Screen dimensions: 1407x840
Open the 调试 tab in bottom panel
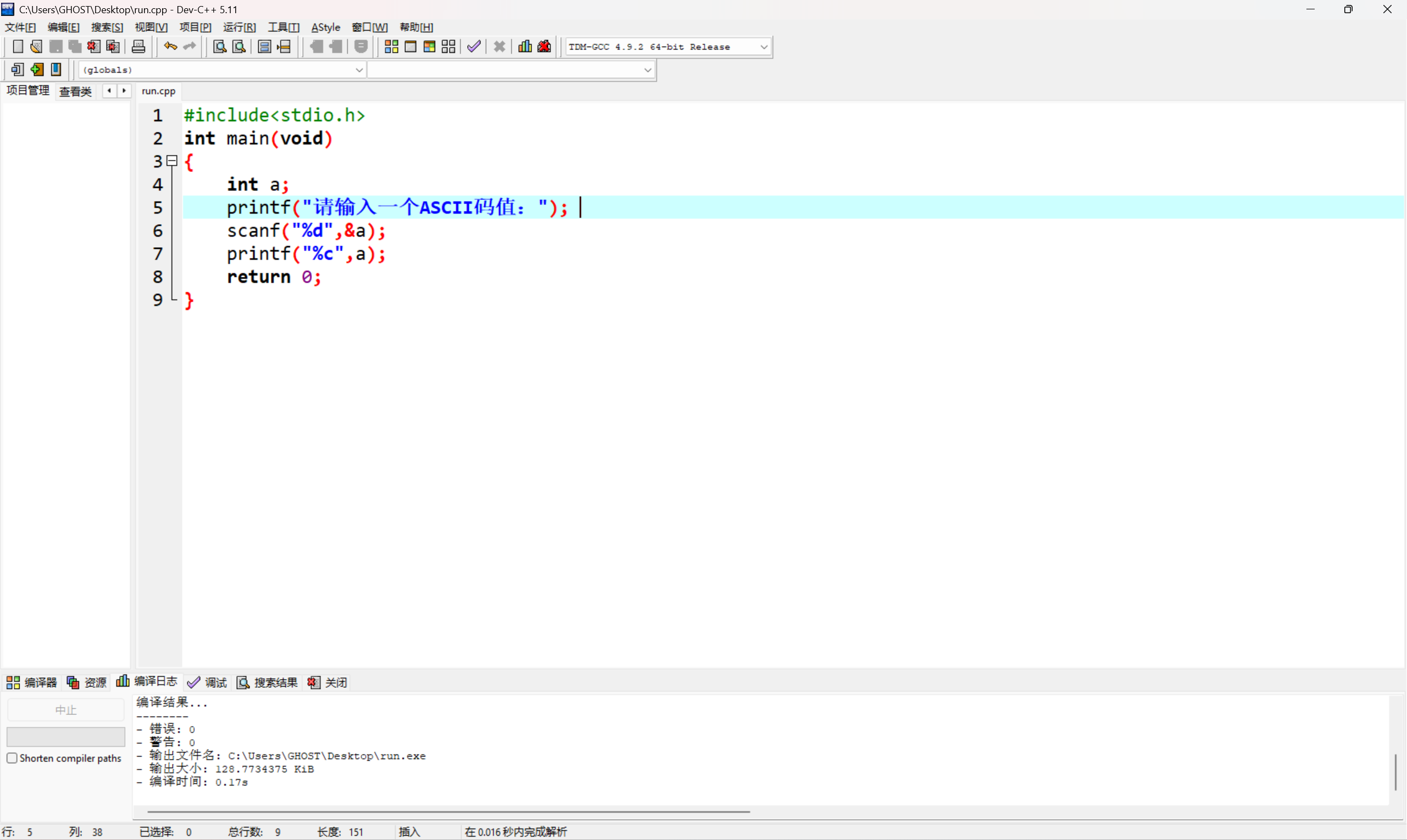207,682
